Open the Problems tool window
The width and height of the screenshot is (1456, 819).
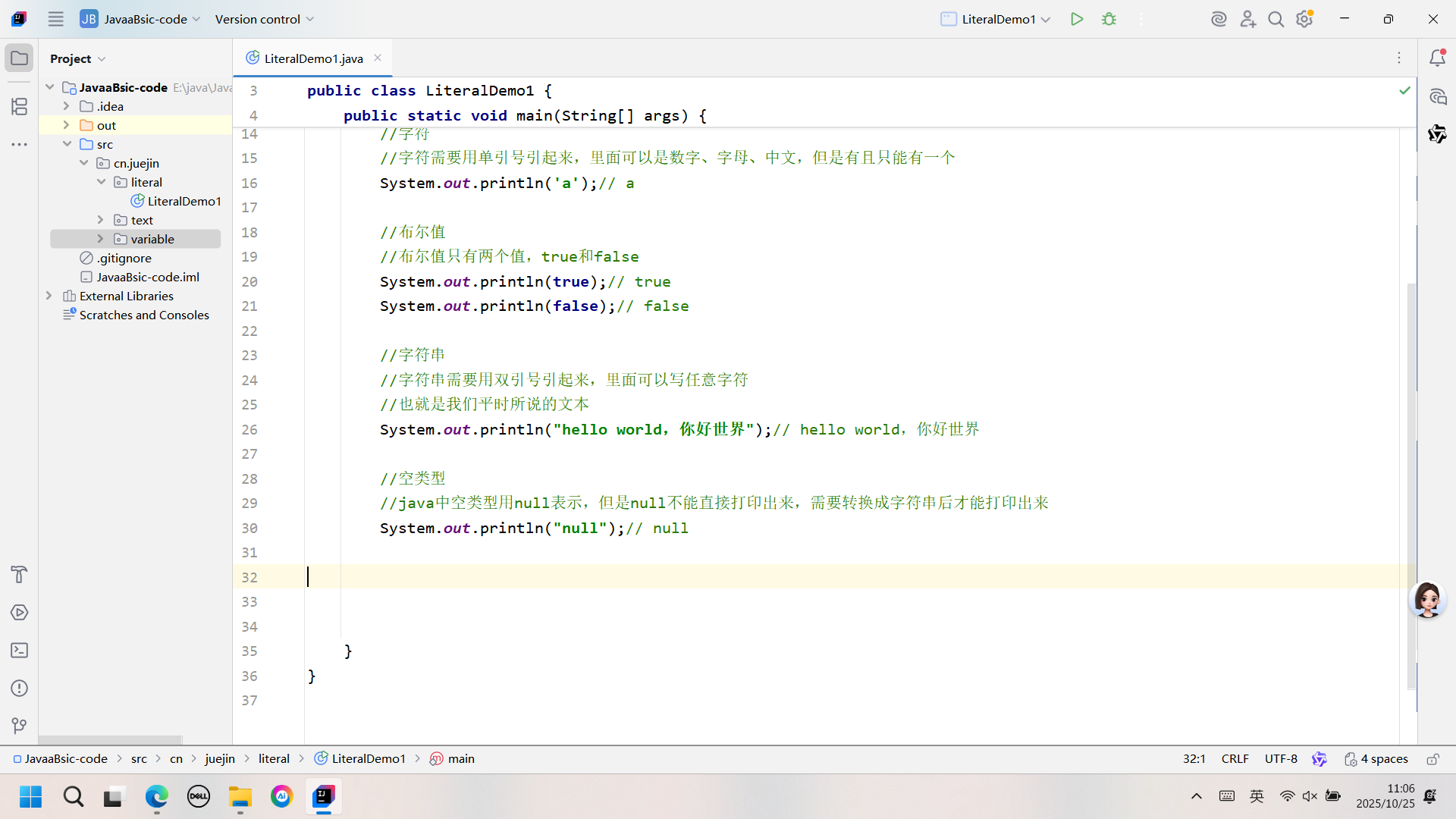coord(20,689)
